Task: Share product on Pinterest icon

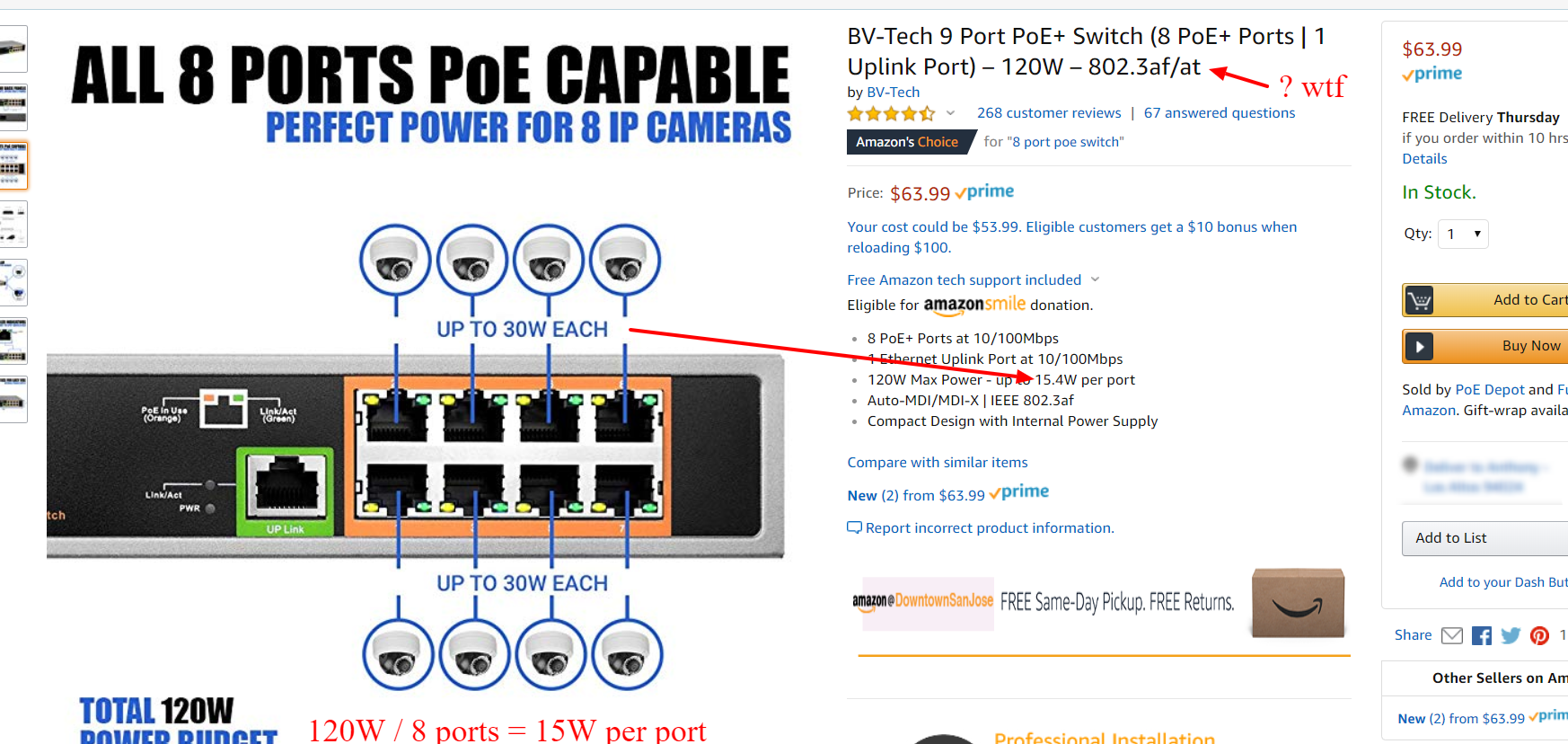Action: 1539,635
